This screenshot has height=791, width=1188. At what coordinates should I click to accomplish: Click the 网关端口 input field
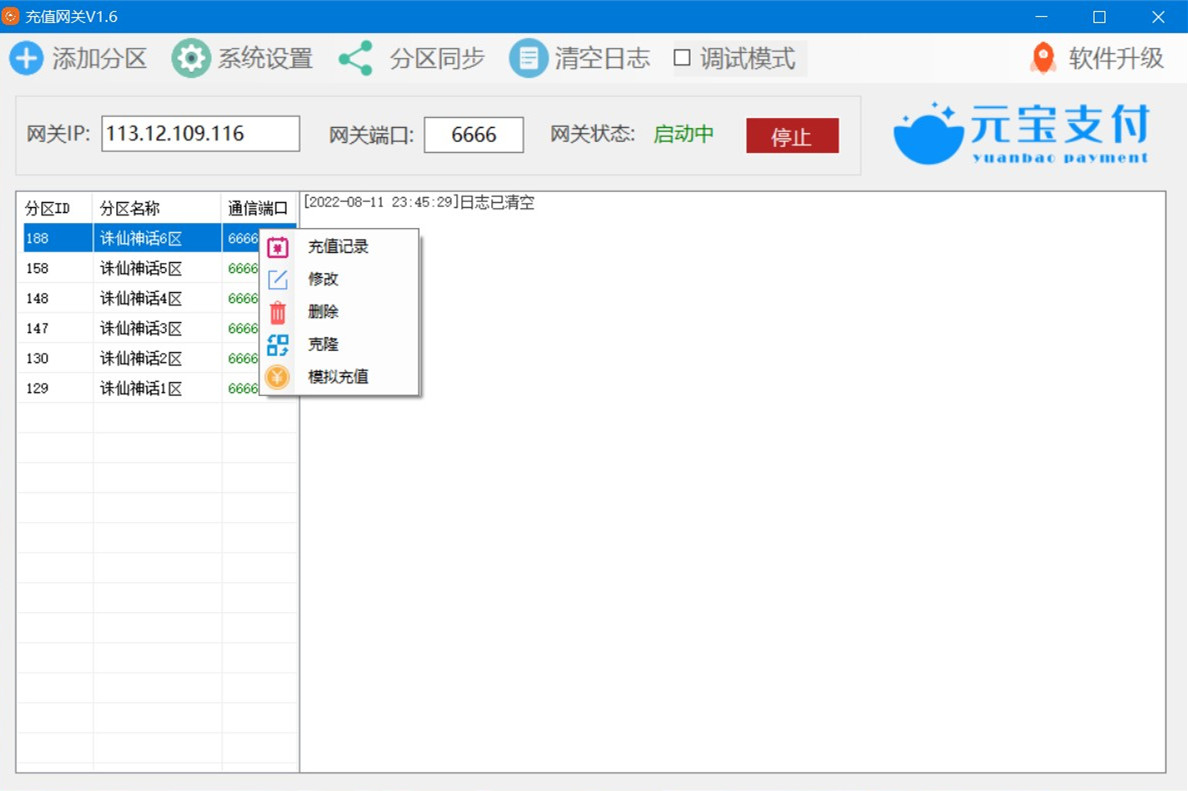coord(473,135)
